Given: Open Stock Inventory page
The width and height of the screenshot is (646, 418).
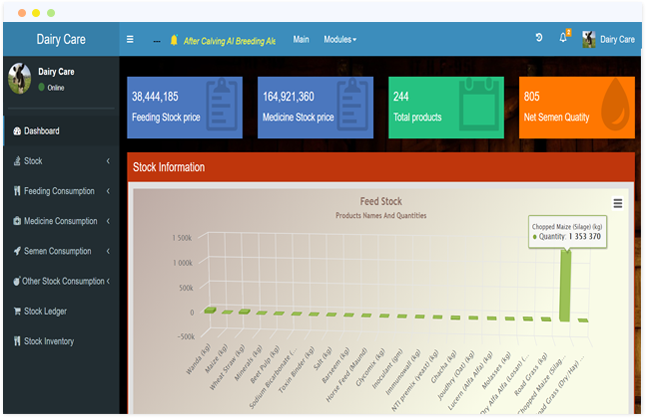Looking at the screenshot, I should [x=61, y=341].
